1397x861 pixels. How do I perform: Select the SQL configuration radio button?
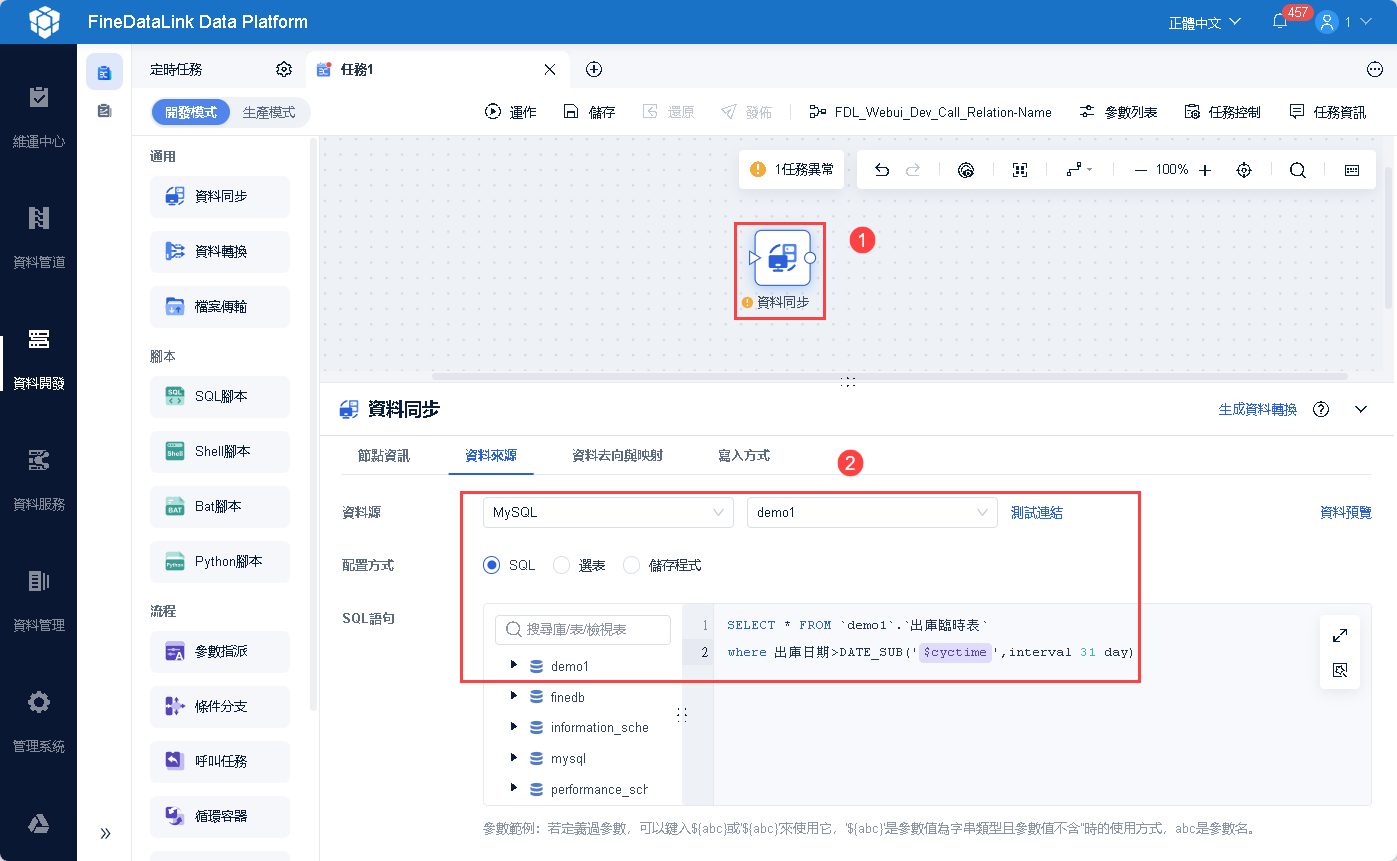(491, 565)
